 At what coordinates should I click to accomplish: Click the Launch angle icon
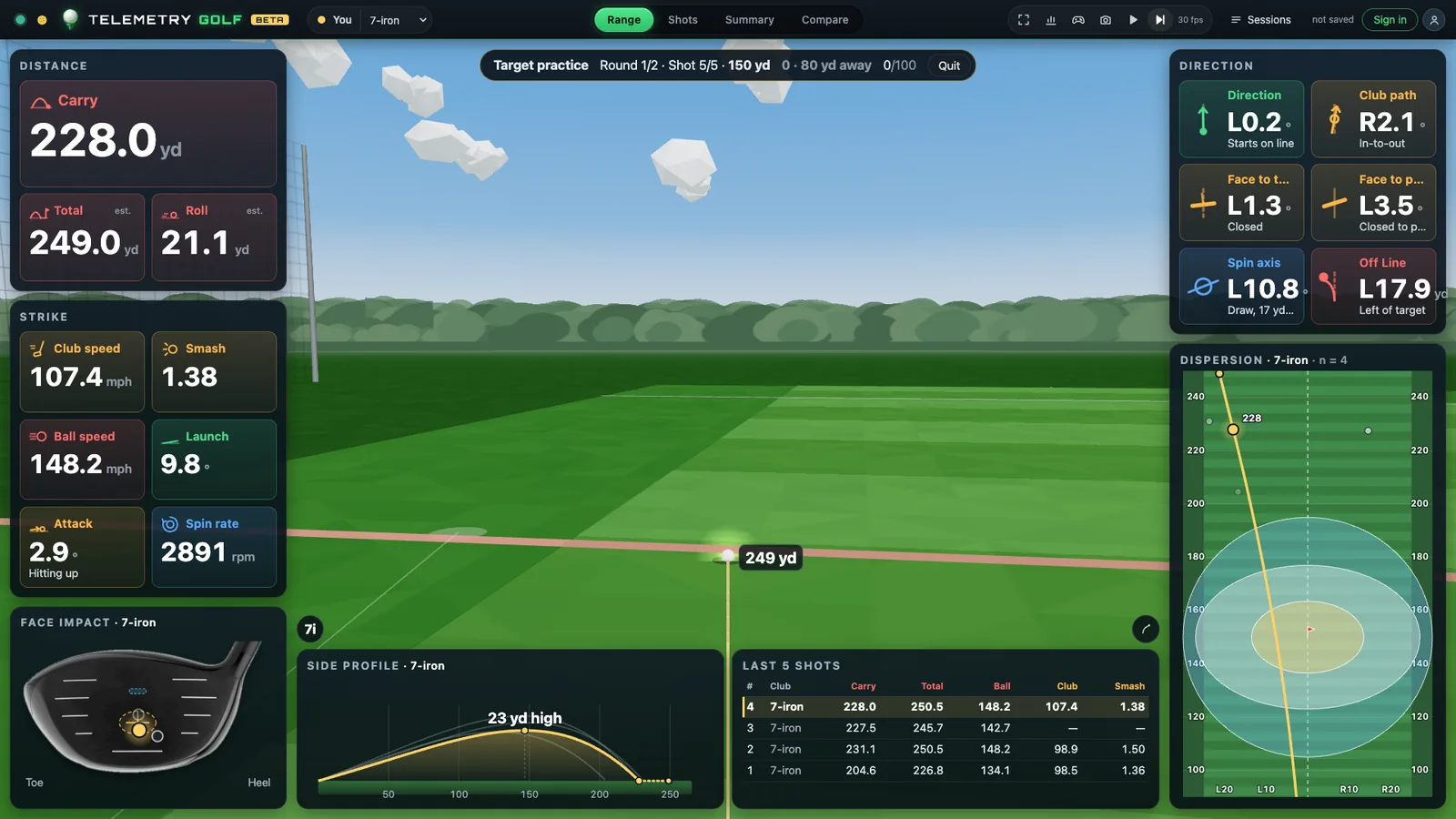coord(169,440)
